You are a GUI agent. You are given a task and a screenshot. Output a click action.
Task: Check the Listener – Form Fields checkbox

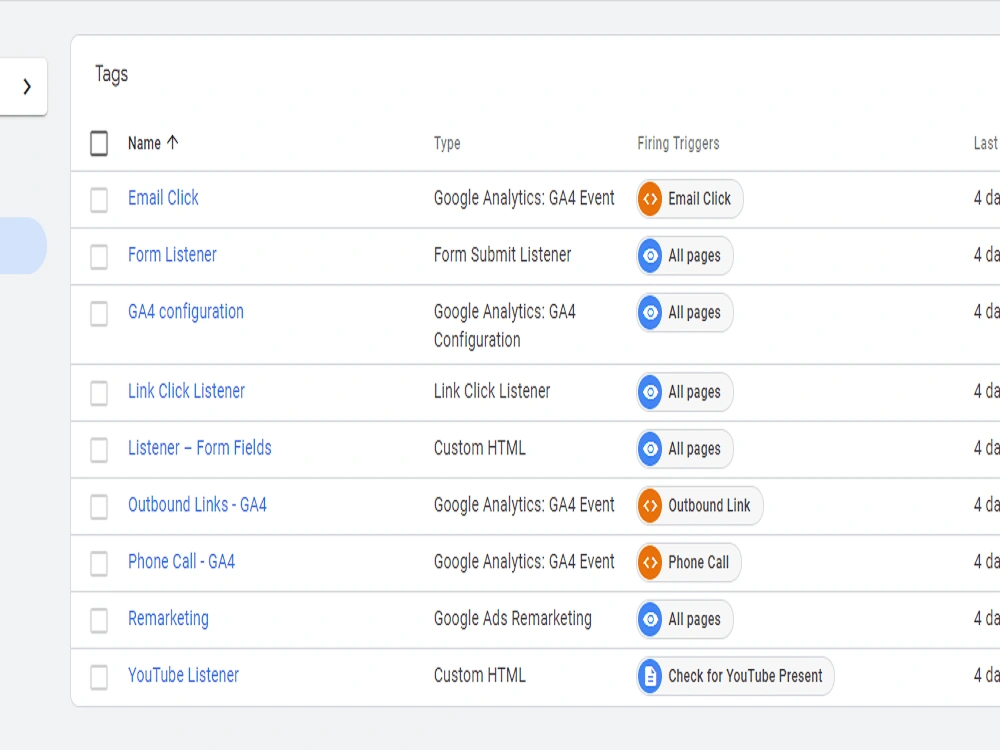(x=99, y=450)
